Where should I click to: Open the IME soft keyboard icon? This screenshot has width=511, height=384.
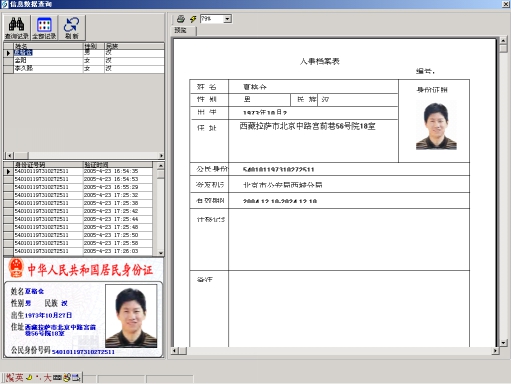[57, 377]
